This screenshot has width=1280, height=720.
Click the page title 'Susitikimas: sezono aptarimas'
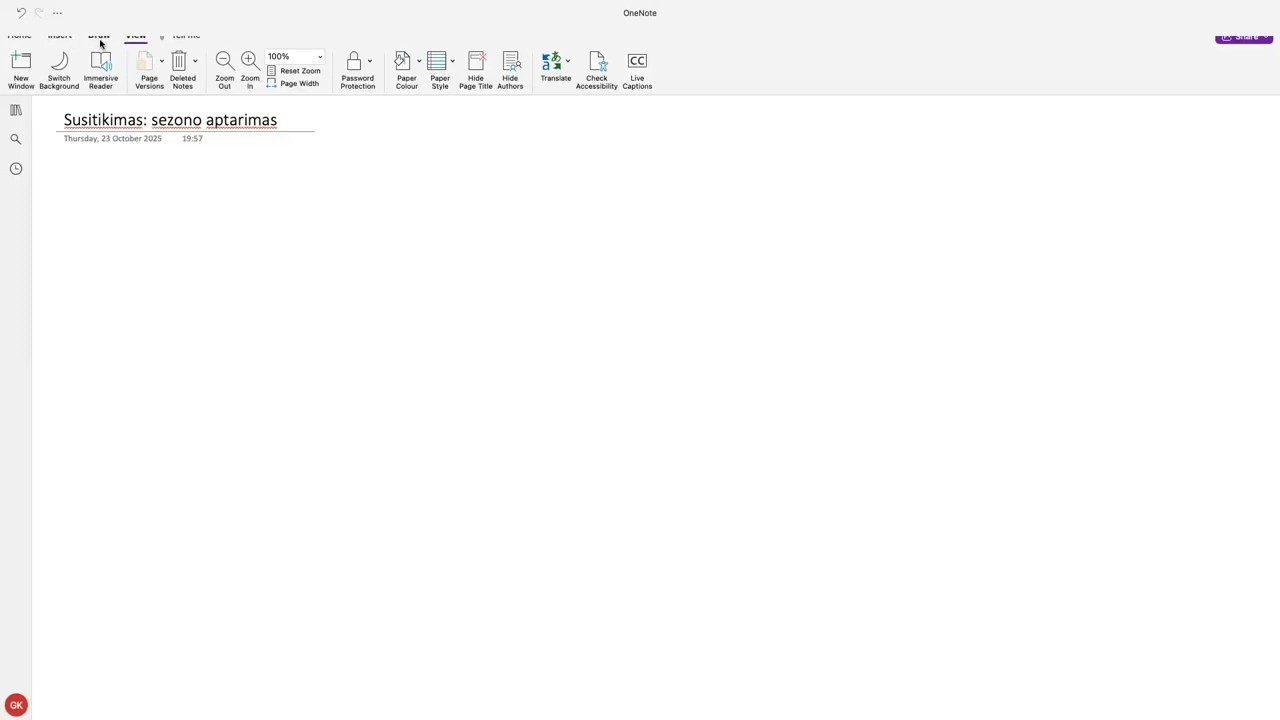pyautogui.click(x=170, y=120)
